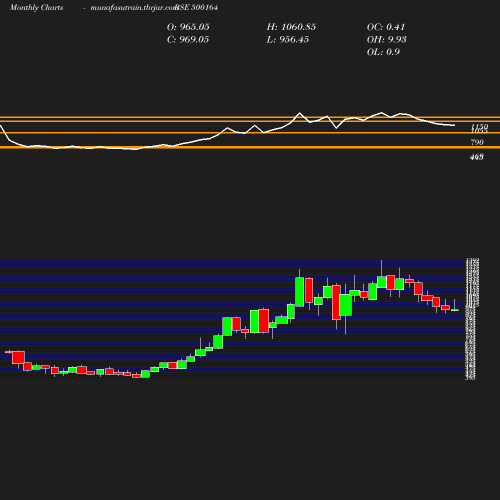Viewport: 500px width, 500px height.
Task: Click the Monthly Charts title
Action: coord(36,8)
